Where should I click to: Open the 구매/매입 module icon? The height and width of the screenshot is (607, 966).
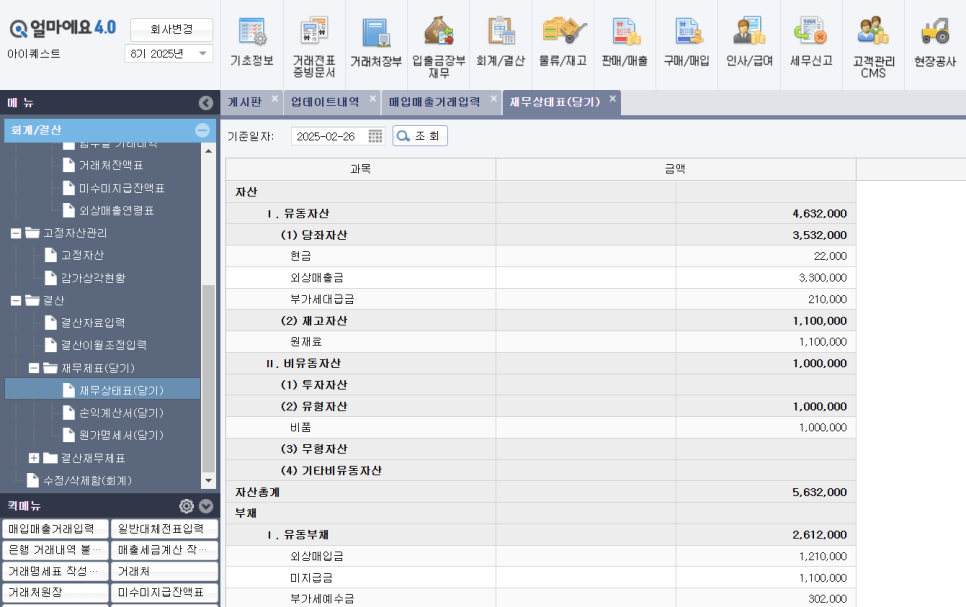(687, 43)
